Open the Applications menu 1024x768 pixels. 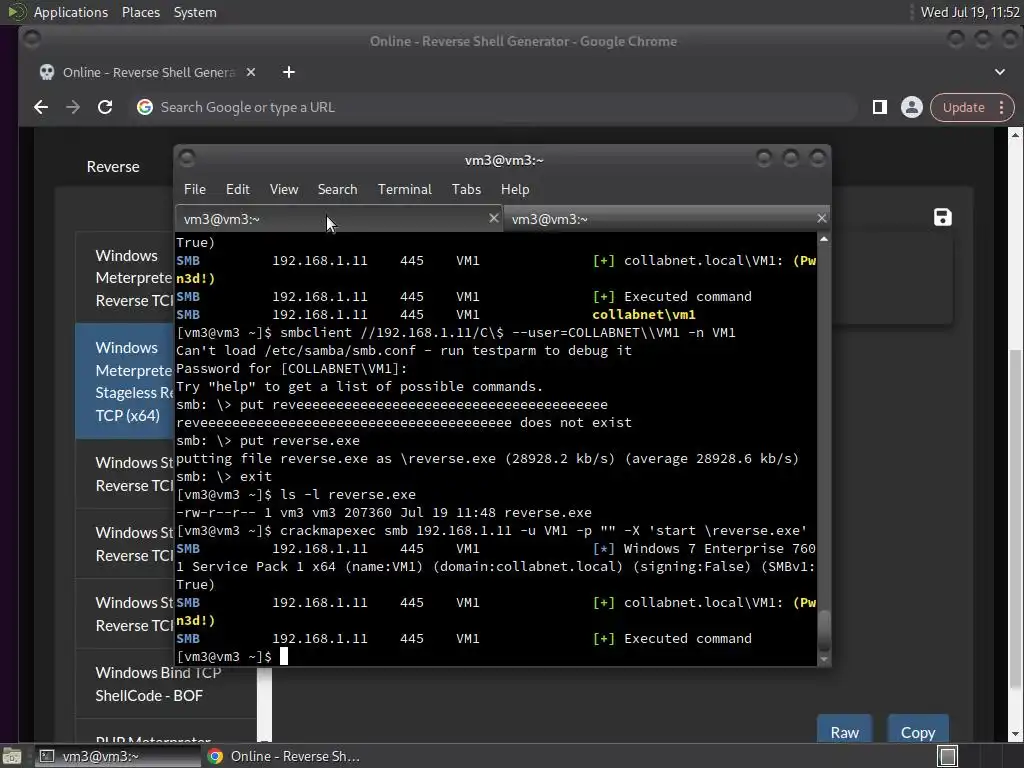(x=70, y=12)
